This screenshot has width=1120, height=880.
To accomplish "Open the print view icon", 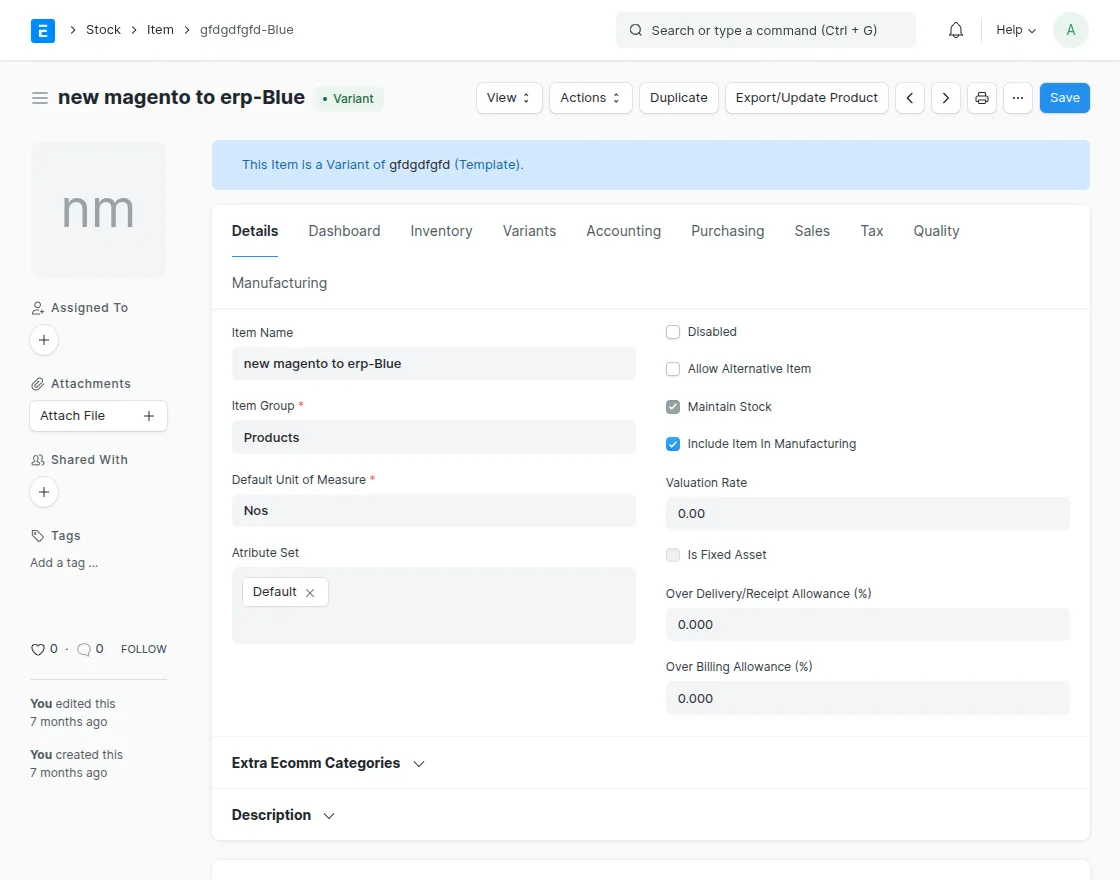I will tap(981, 97).
